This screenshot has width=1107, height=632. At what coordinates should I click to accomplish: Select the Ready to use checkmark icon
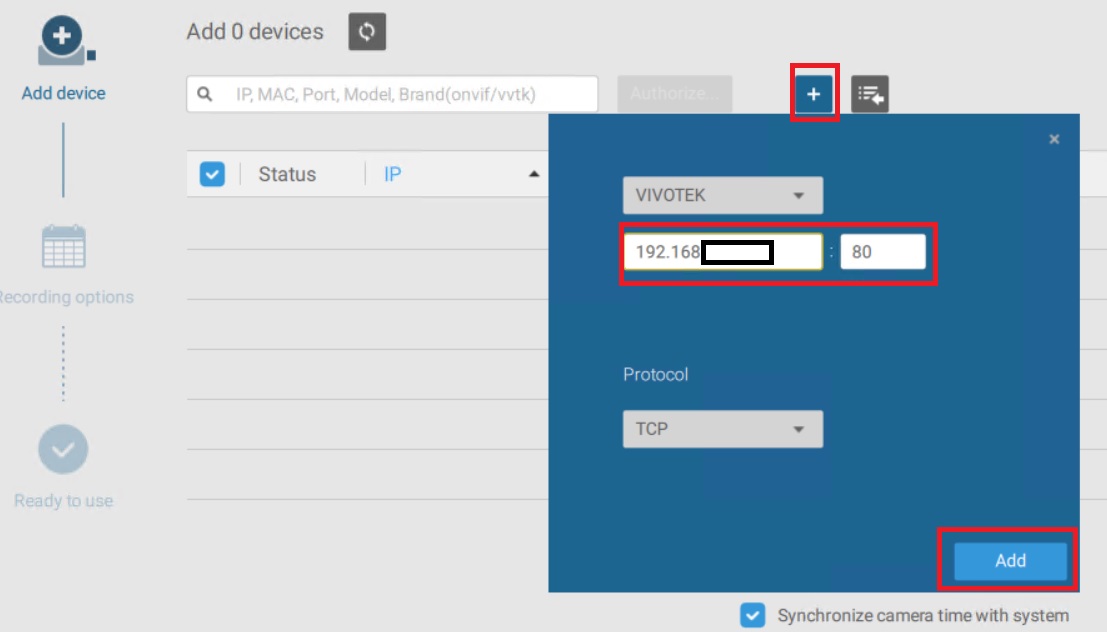63,449
